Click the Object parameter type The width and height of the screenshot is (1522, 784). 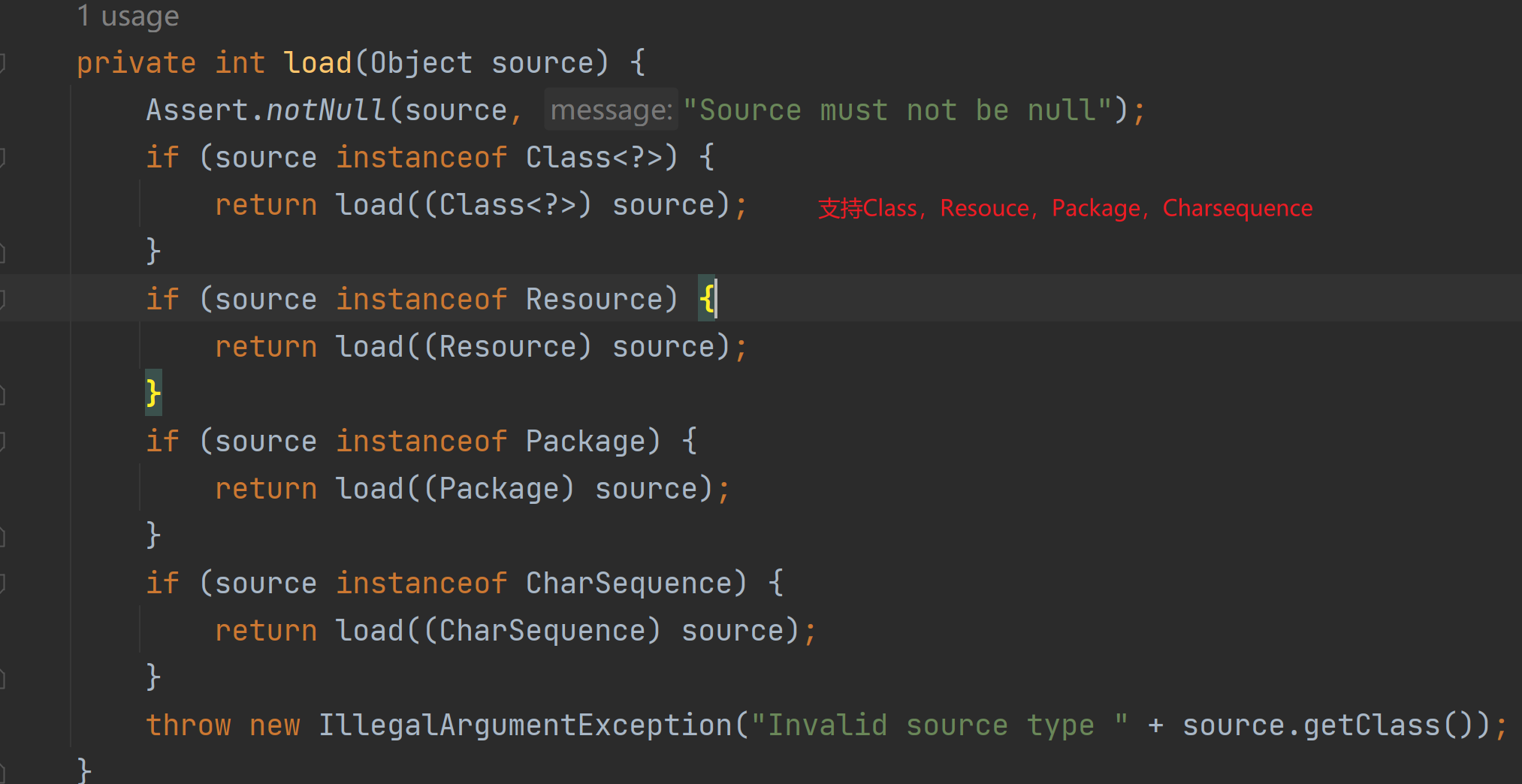(x=421, y=63)
